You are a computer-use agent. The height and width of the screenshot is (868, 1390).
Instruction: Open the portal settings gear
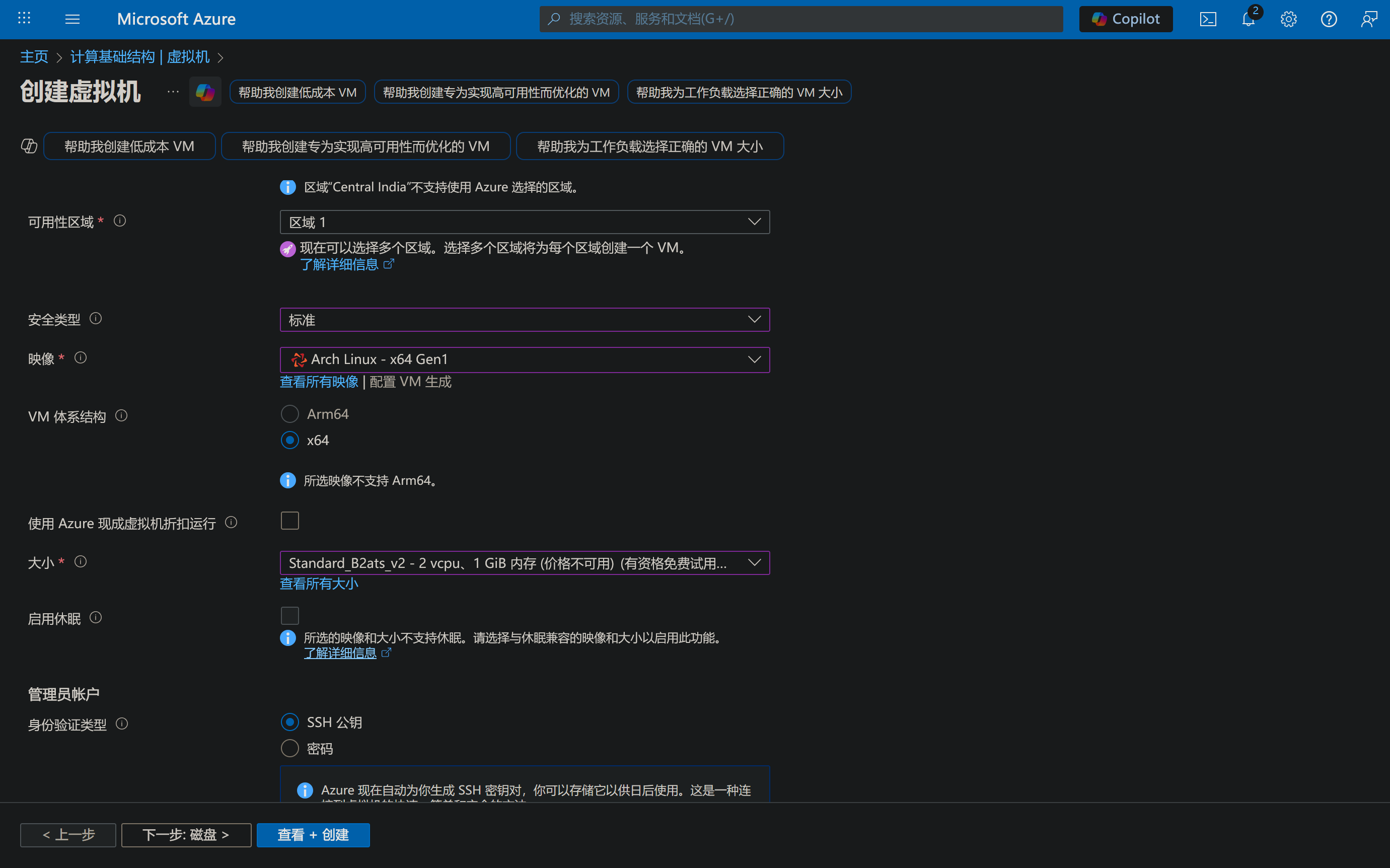click(x=1288, y=19)
